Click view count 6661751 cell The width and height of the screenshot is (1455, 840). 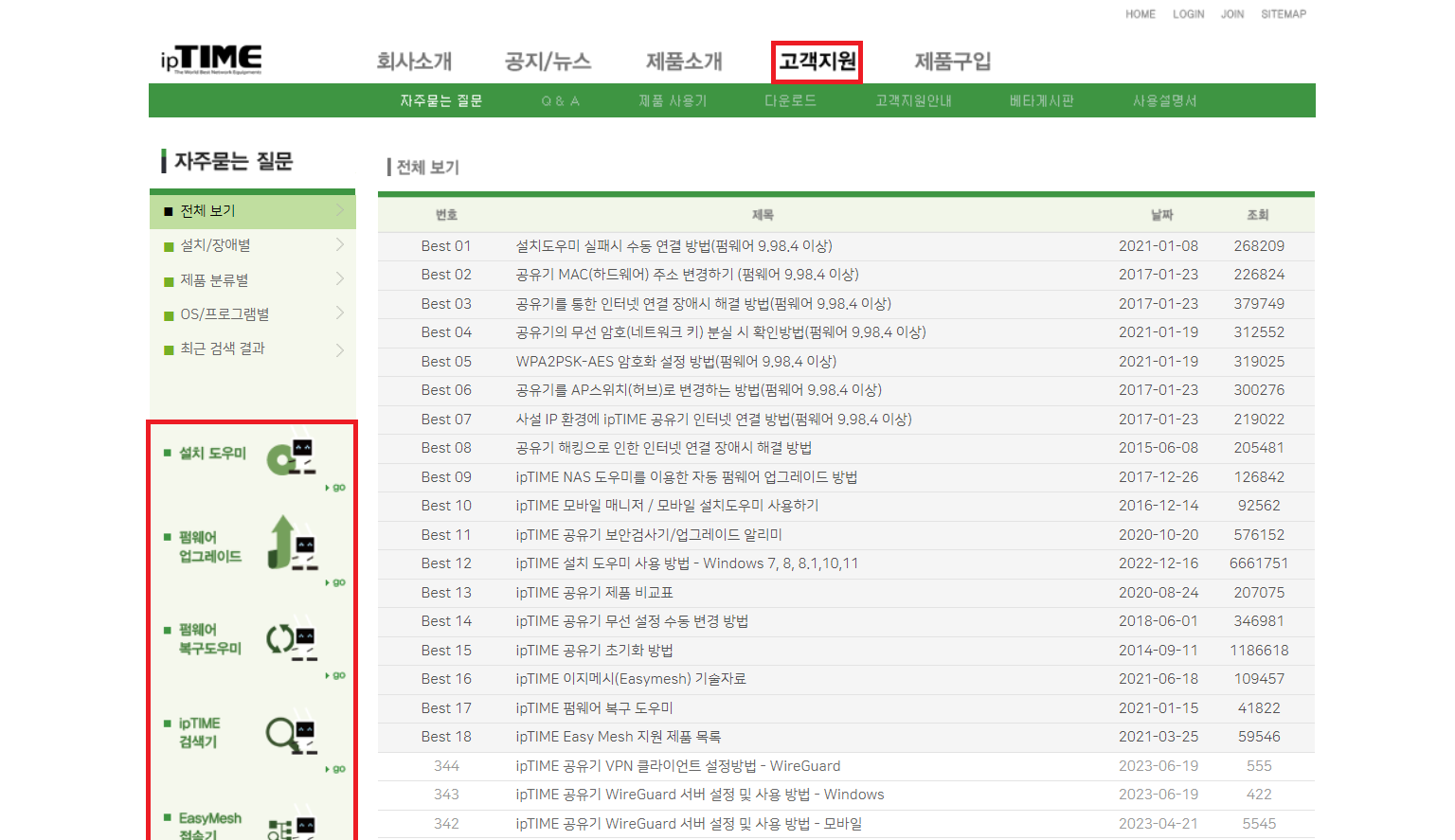click(1258, 563)
